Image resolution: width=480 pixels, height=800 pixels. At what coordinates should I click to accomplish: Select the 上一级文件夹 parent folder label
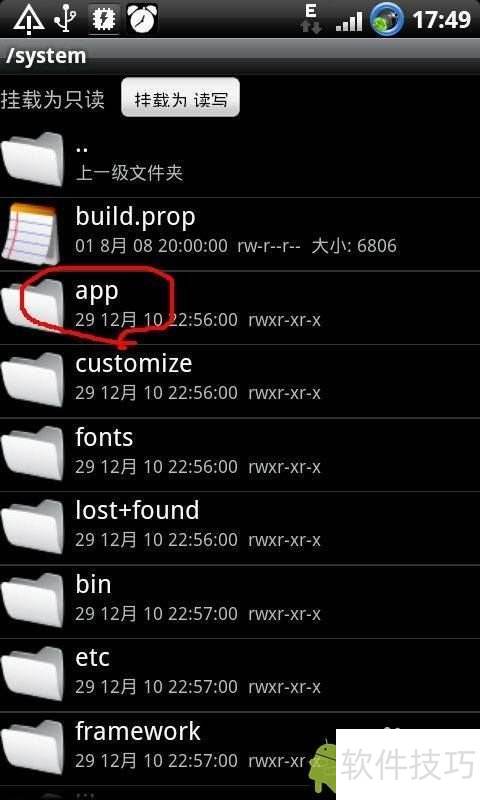(129, 172)
